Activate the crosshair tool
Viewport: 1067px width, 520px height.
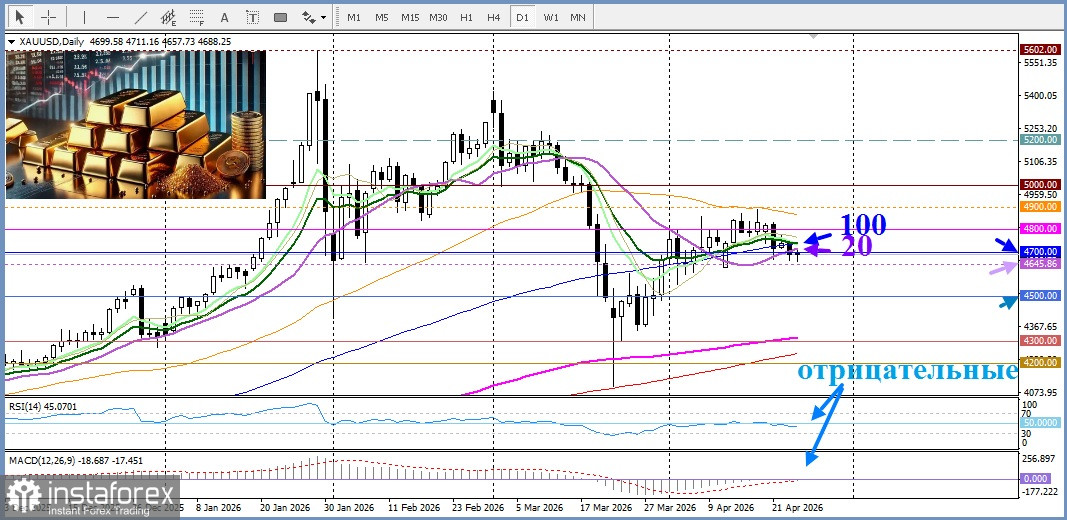(x=48, y=17)
